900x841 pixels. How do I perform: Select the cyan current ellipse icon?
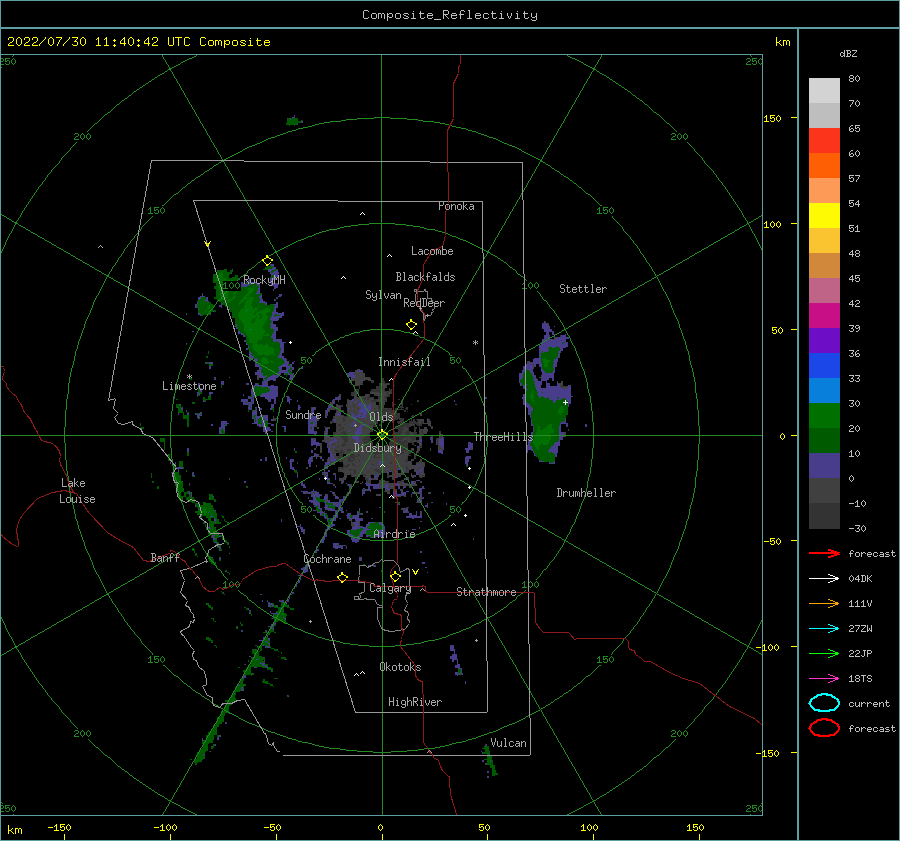[824, 703]
